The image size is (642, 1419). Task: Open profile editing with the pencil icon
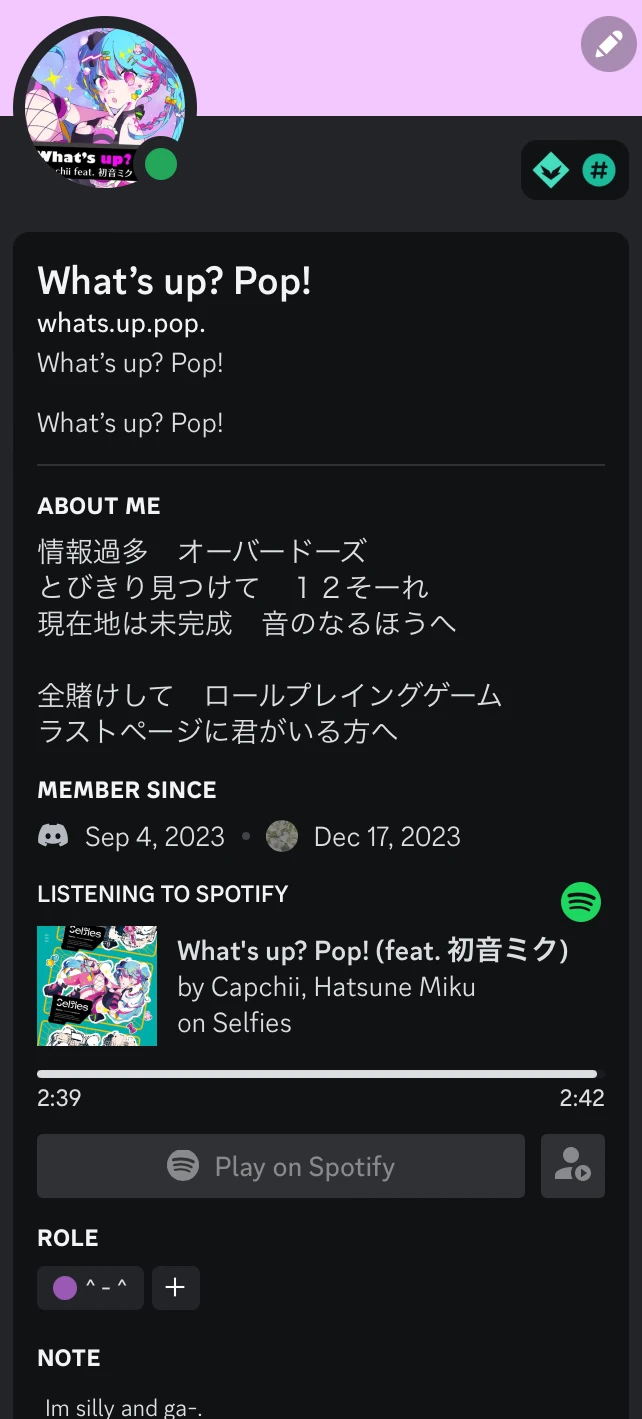(607, 45)
